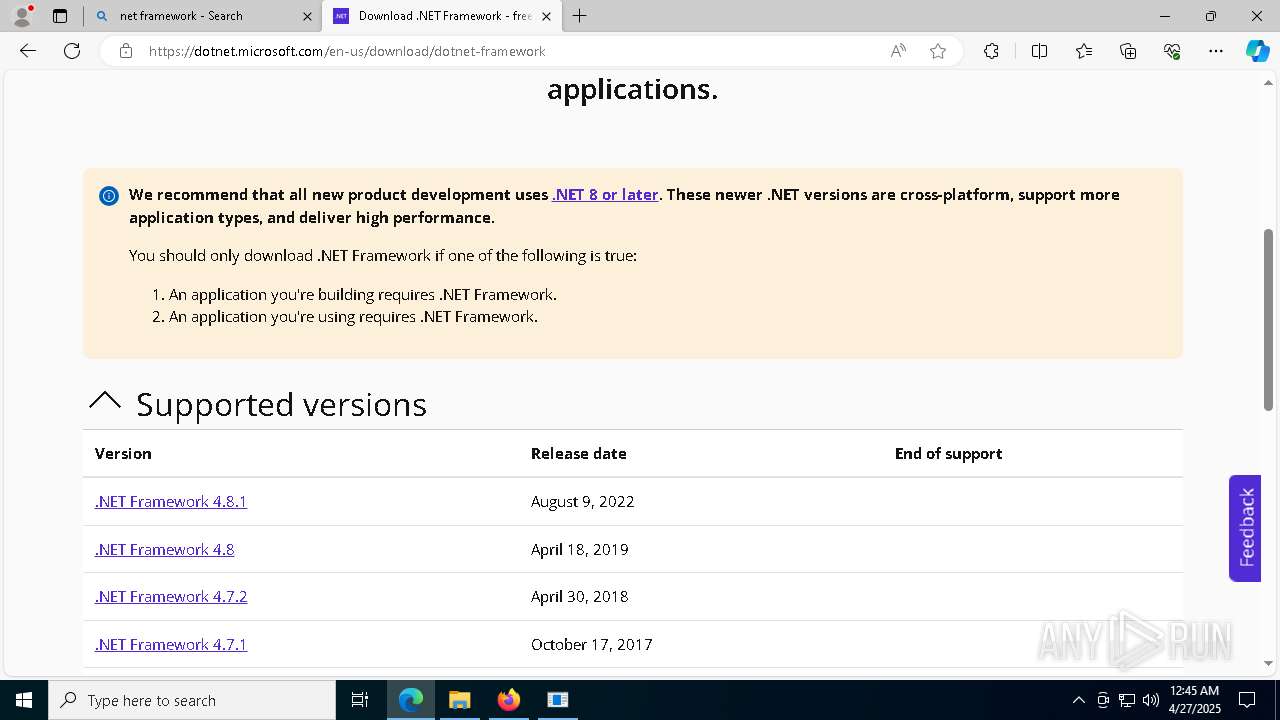
Task: Open .NET Framework 4.8.1 link
Action: click(x=171, y=501)
